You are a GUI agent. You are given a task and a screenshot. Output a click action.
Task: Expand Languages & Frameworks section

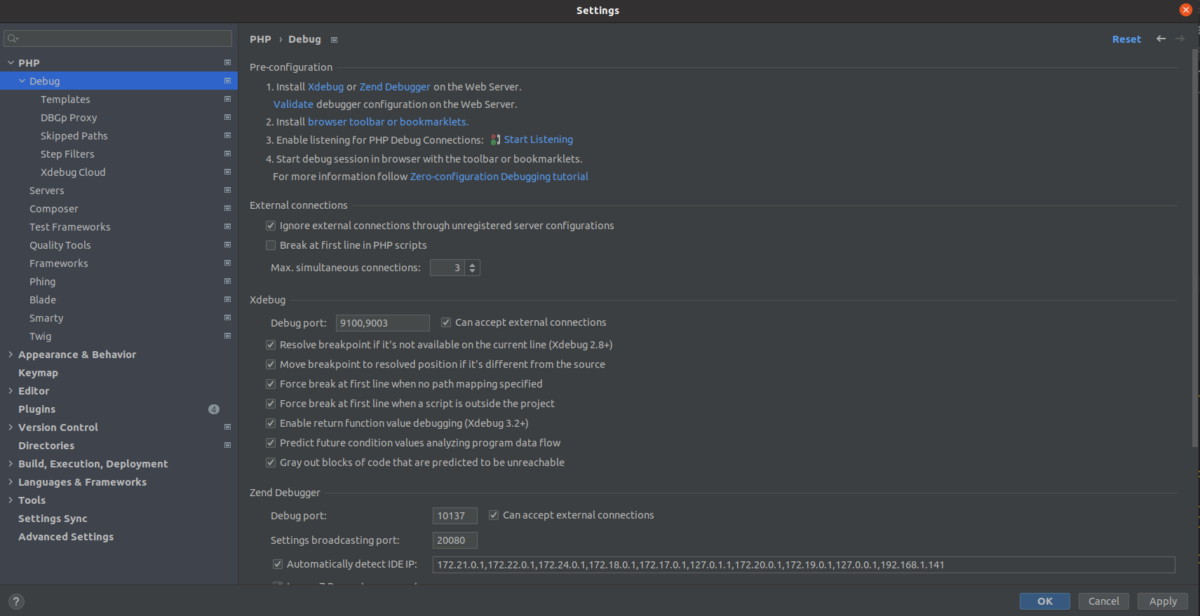(10, 482)
